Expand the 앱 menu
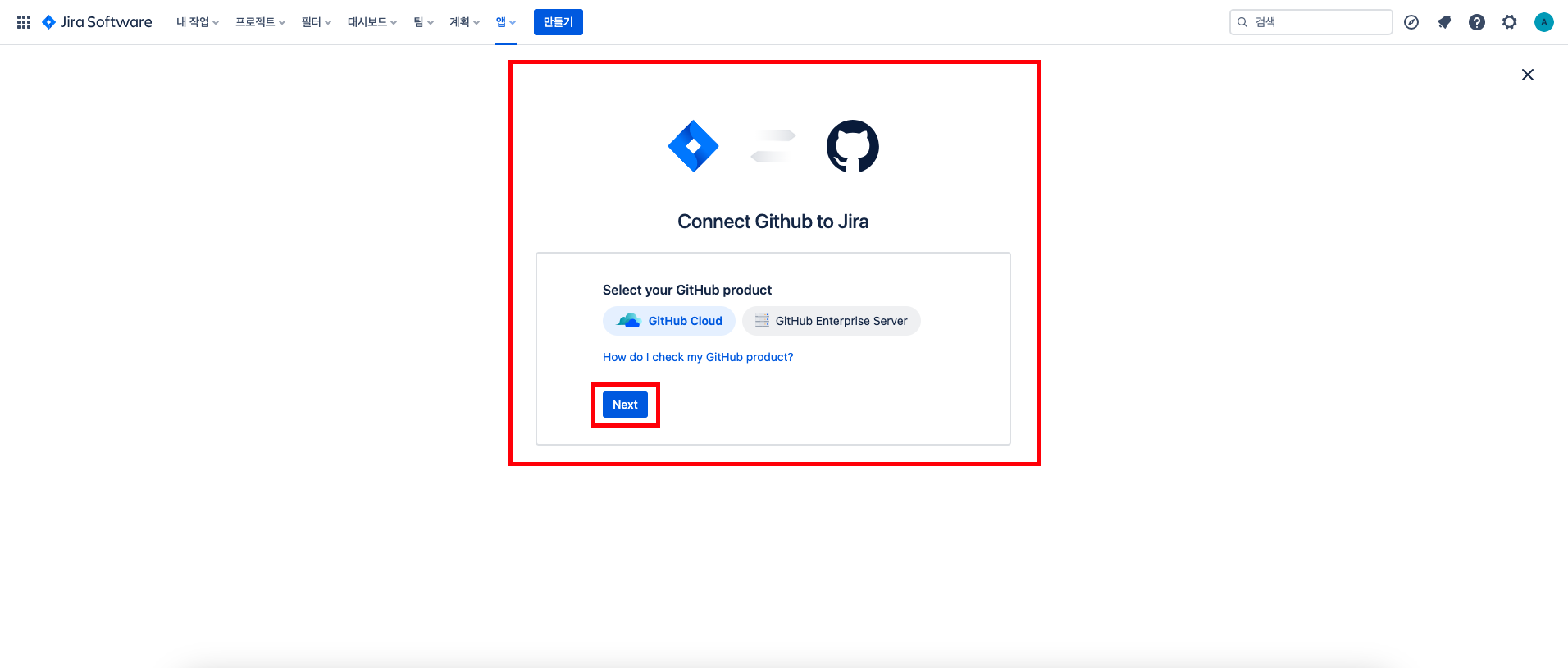The height and width of the screenshot is (668, 1568). [x=506, y=22]
